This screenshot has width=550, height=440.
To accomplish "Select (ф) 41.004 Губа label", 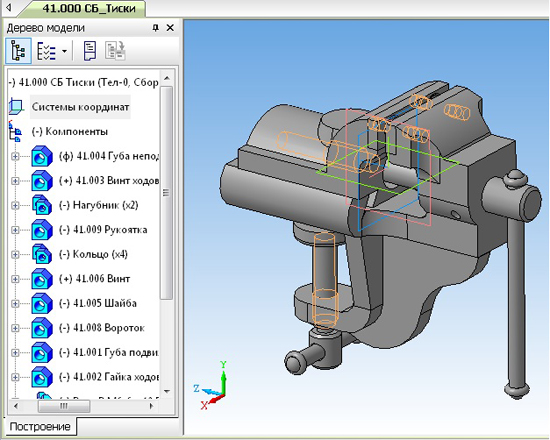I will (x=109, y=156).
